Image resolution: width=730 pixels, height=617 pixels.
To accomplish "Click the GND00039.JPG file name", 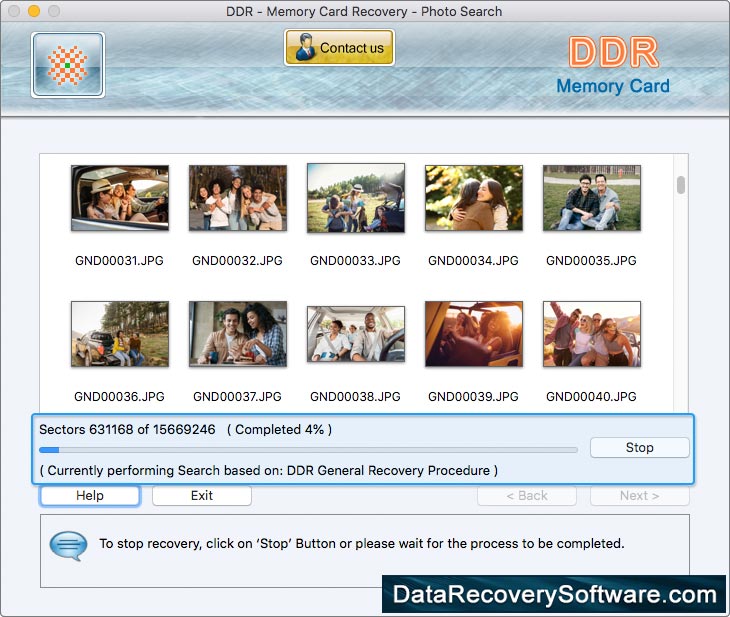I will 473,396.
